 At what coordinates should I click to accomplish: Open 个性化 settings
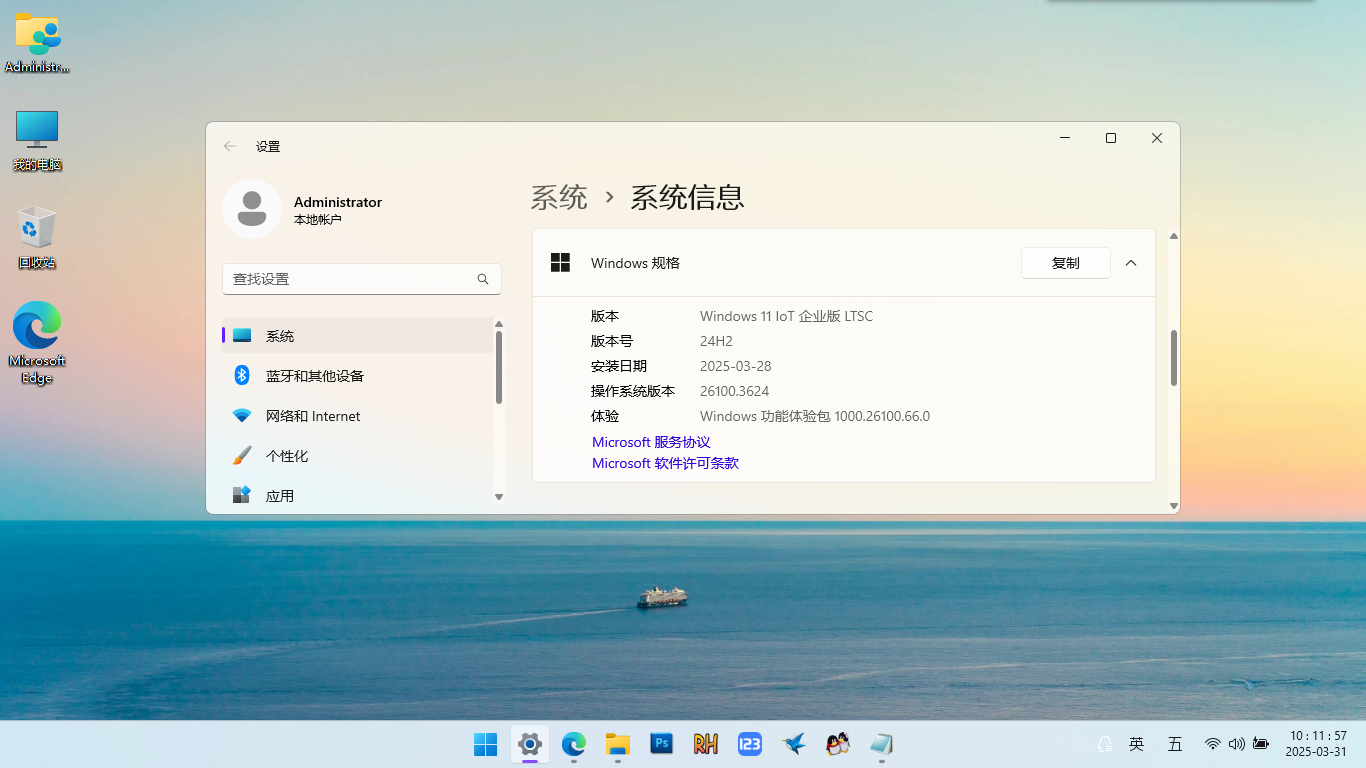357,456
